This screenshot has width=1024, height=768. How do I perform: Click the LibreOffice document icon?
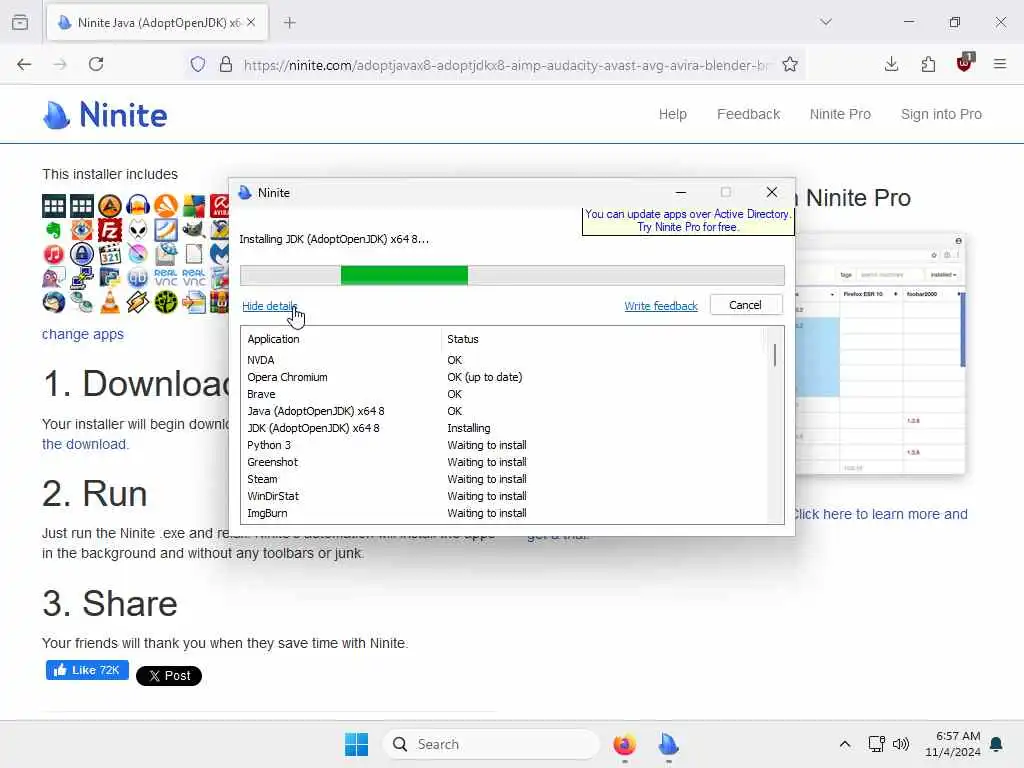[194, 254]
